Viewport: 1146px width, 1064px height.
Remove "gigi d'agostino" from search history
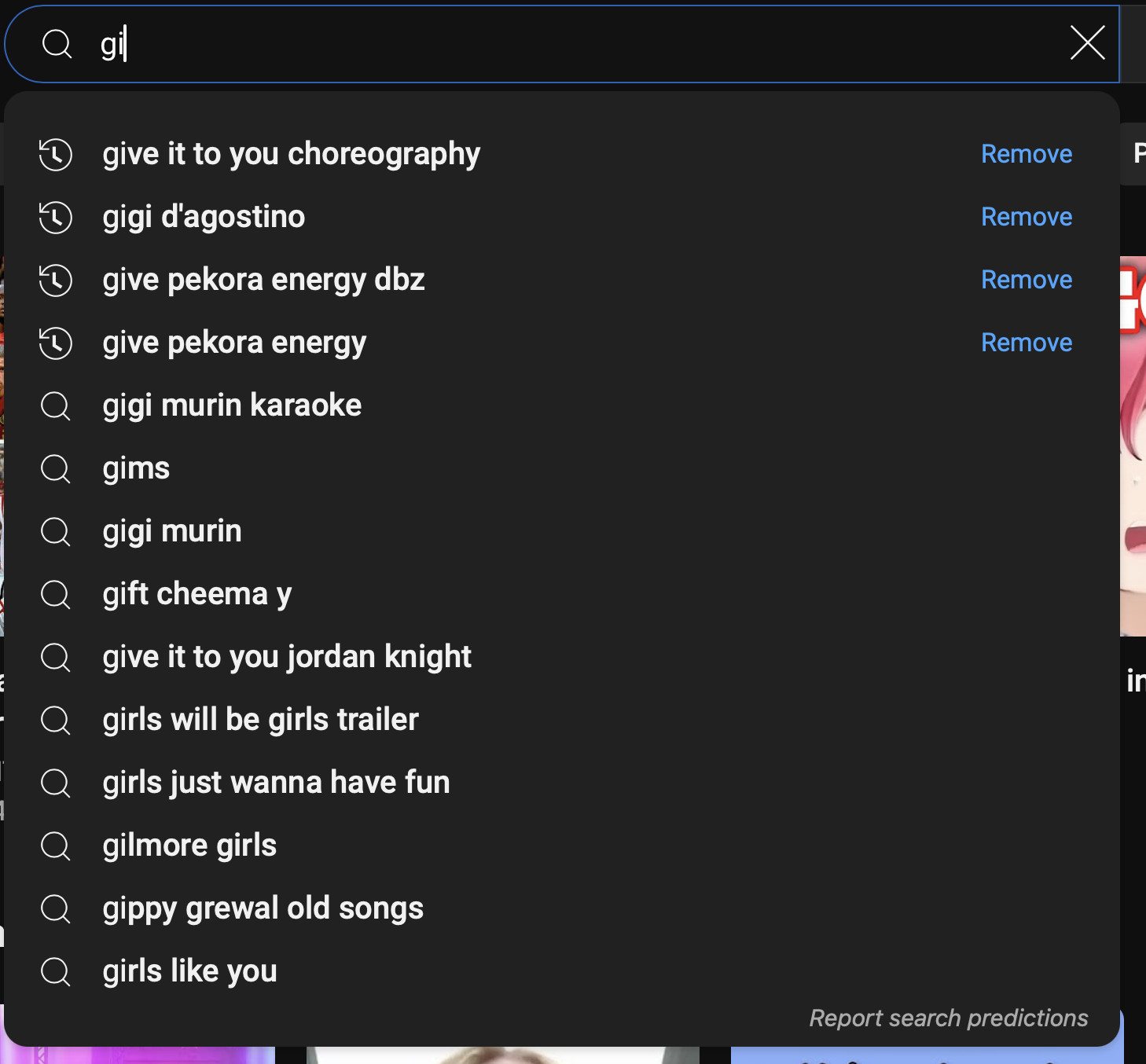click(x=1027, y=217)
